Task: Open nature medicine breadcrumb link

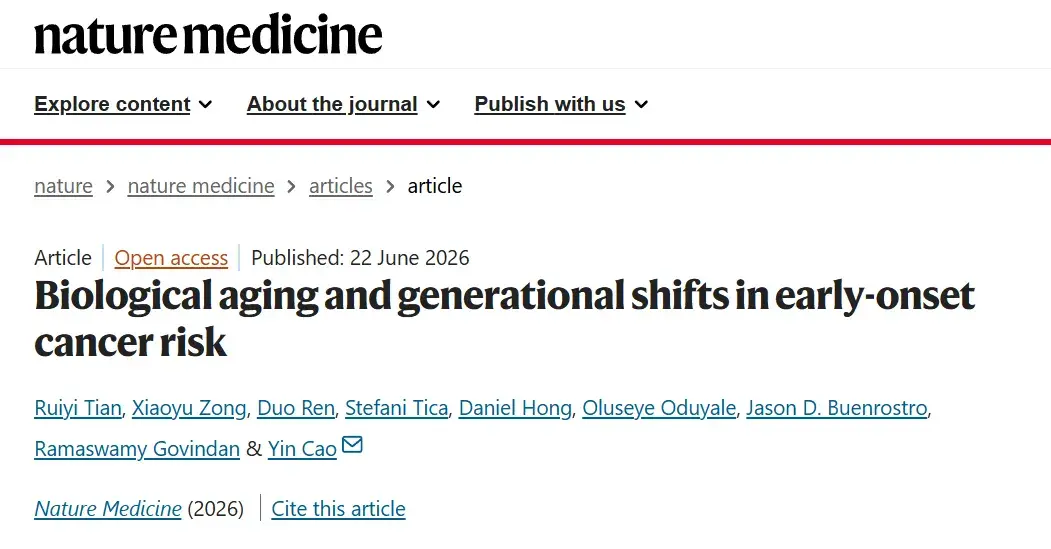Action: pyautogui.click(x=201, y=186)
